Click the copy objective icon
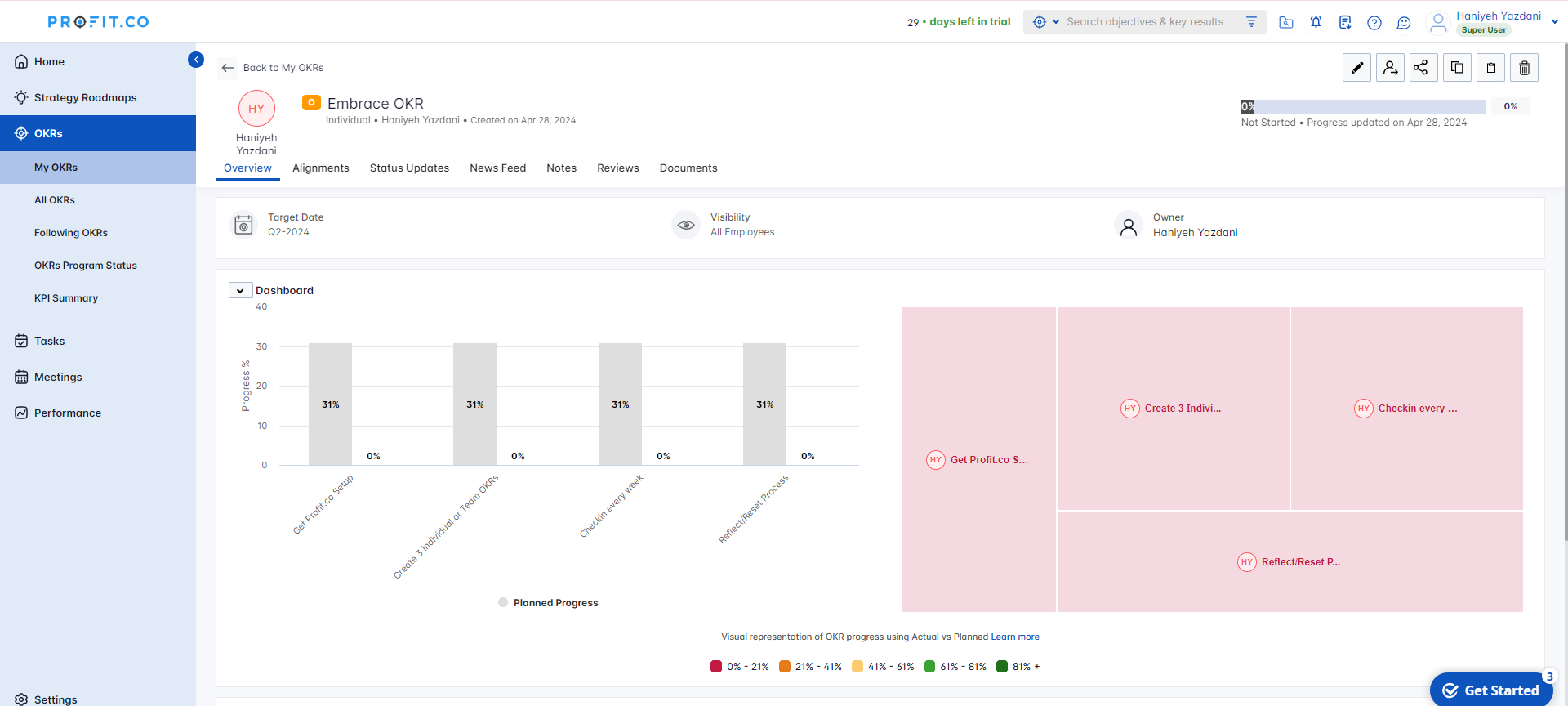 (1457, 68)
